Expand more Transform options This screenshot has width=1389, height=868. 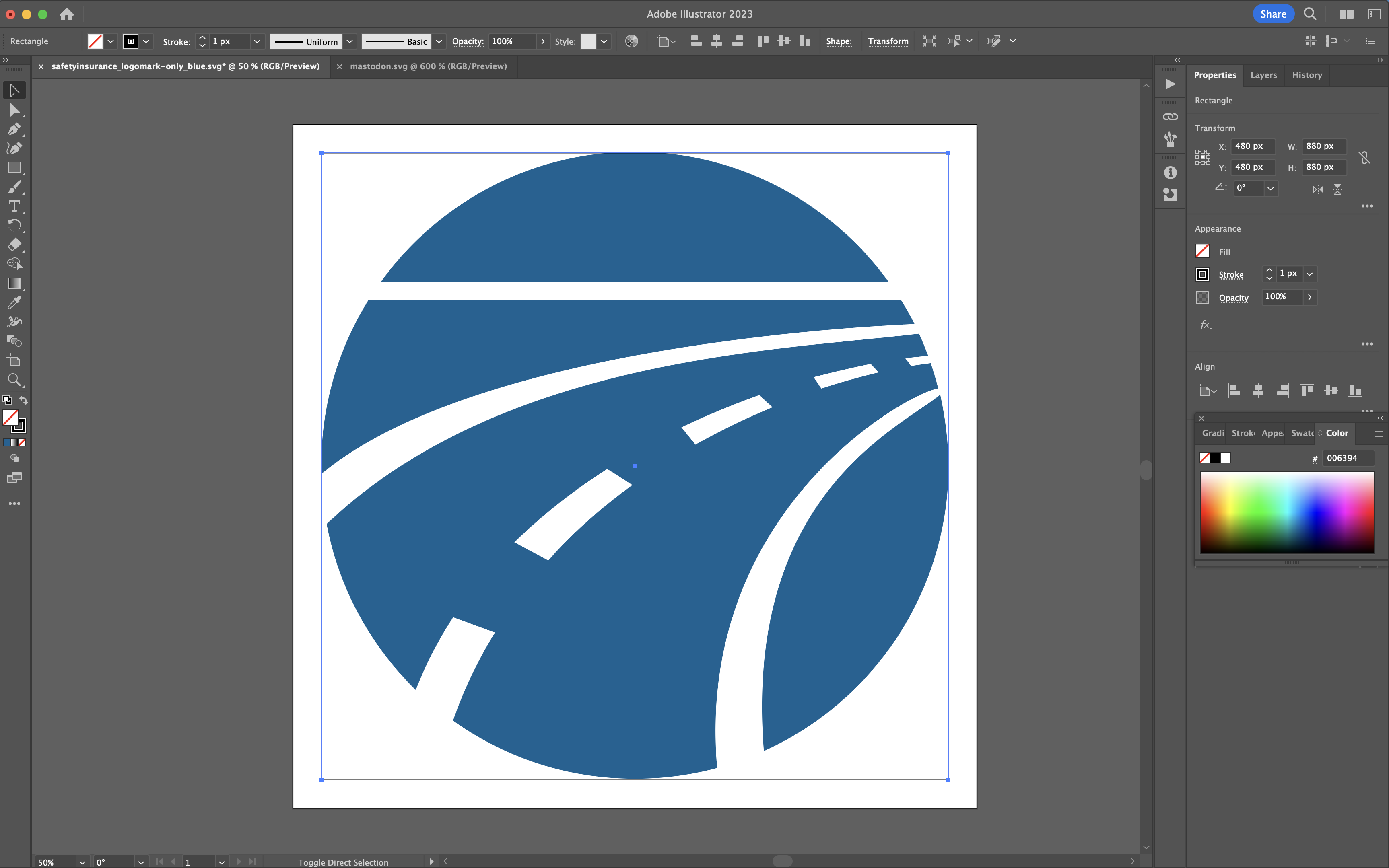[1367, 206]
